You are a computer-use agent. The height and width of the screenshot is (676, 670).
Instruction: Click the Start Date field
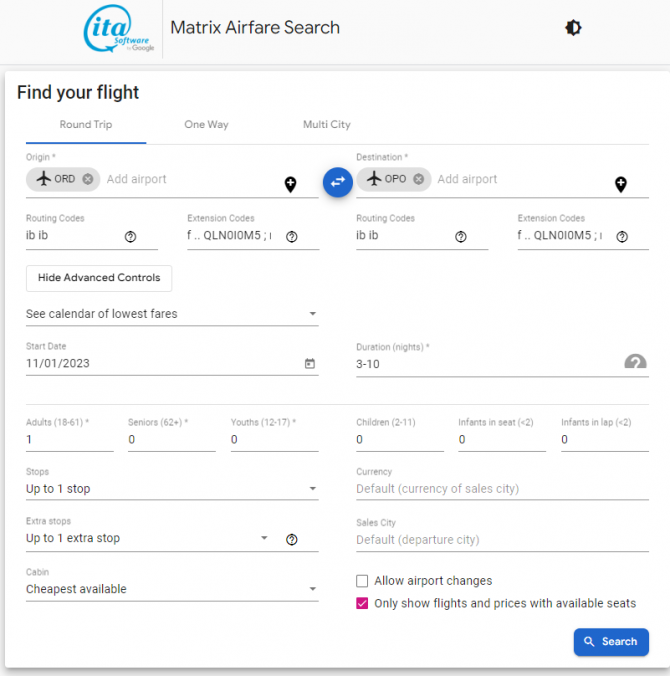pos(164,363)
